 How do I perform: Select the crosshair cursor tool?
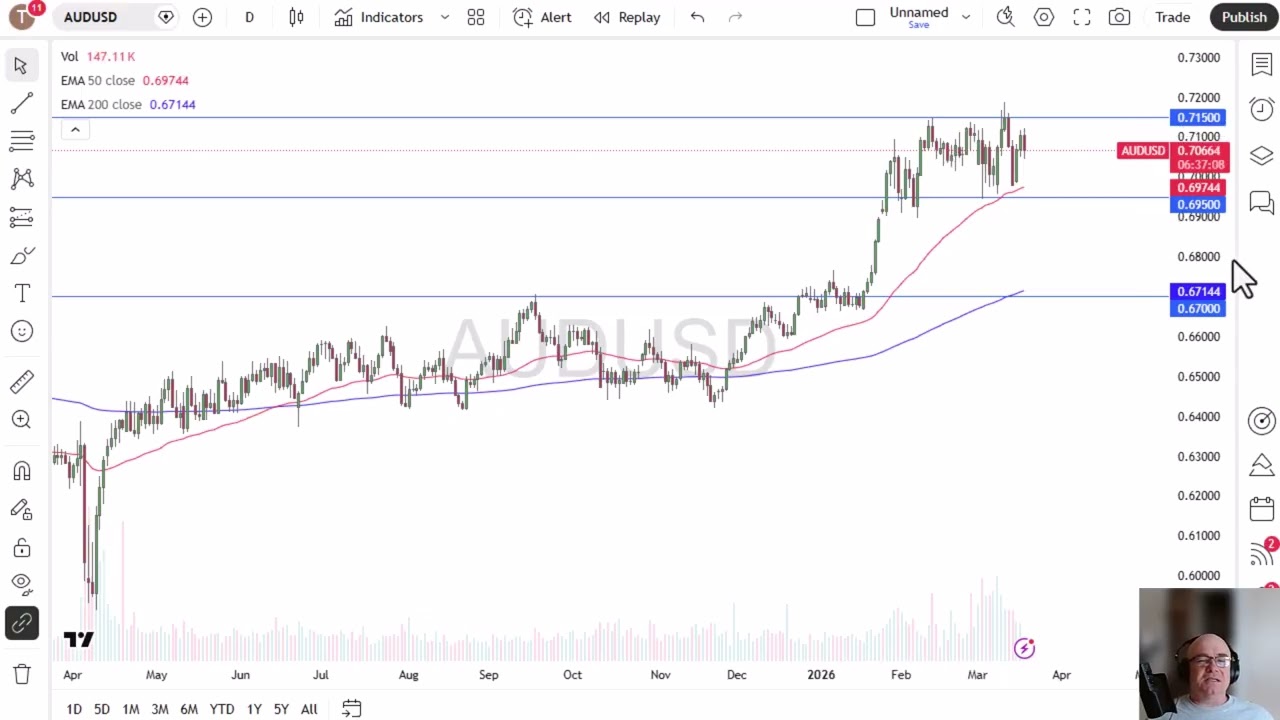[21, 65]
